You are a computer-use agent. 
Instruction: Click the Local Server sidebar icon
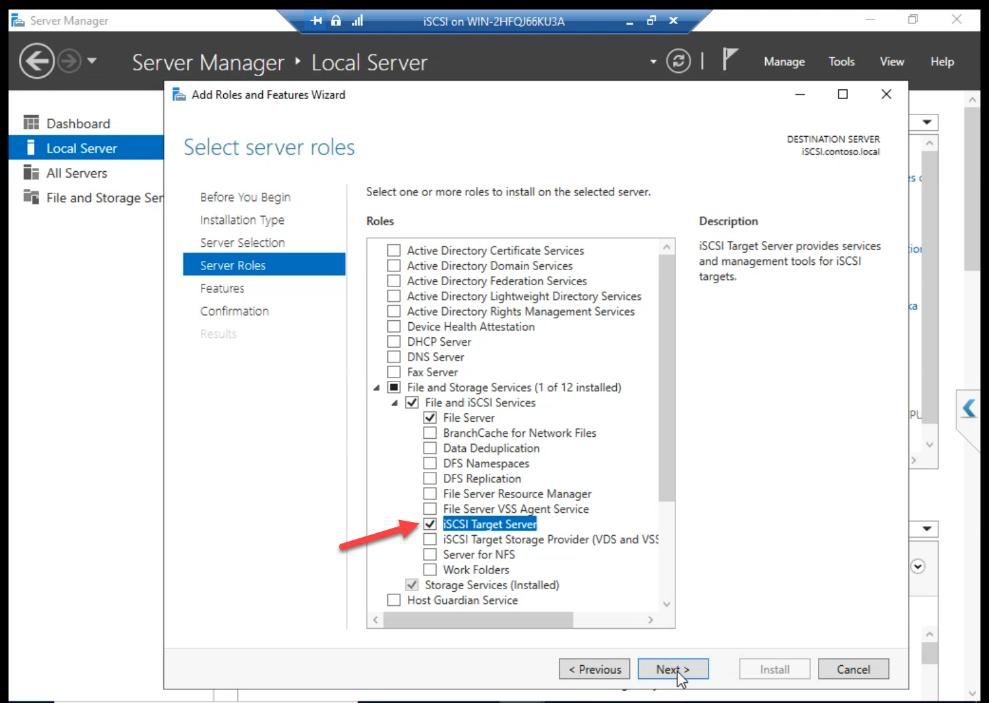30,148
